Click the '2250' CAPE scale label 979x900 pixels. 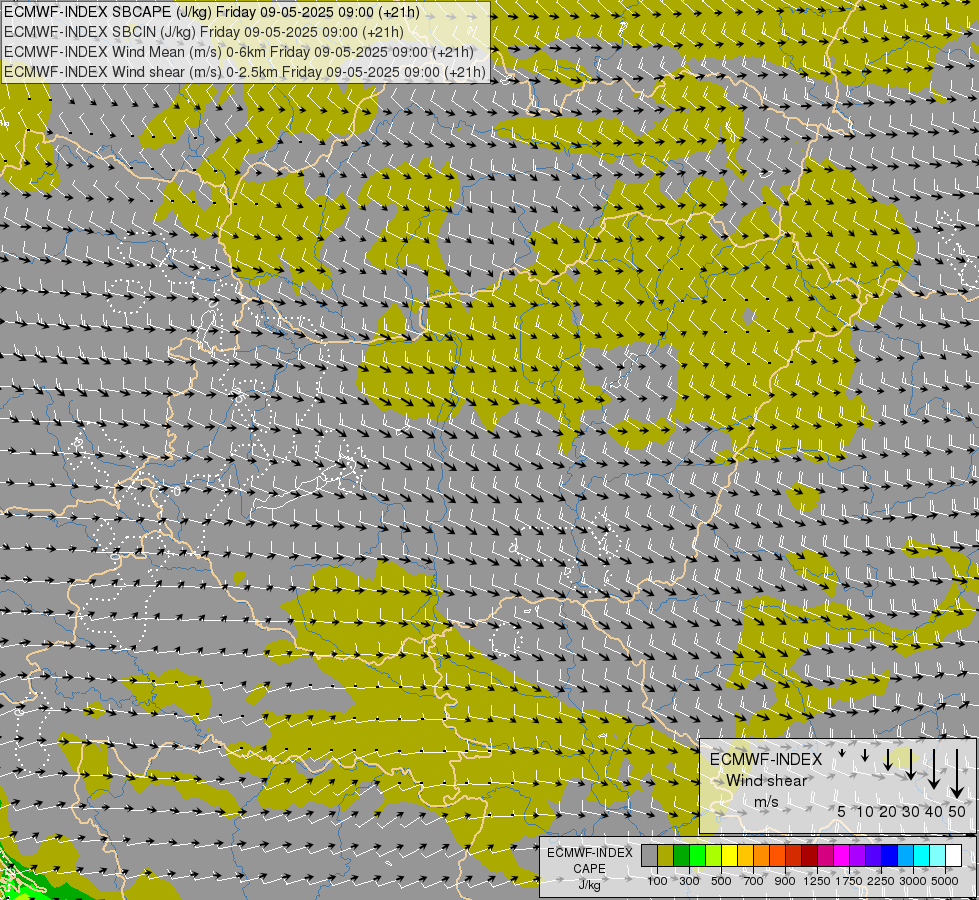(881, 881)
